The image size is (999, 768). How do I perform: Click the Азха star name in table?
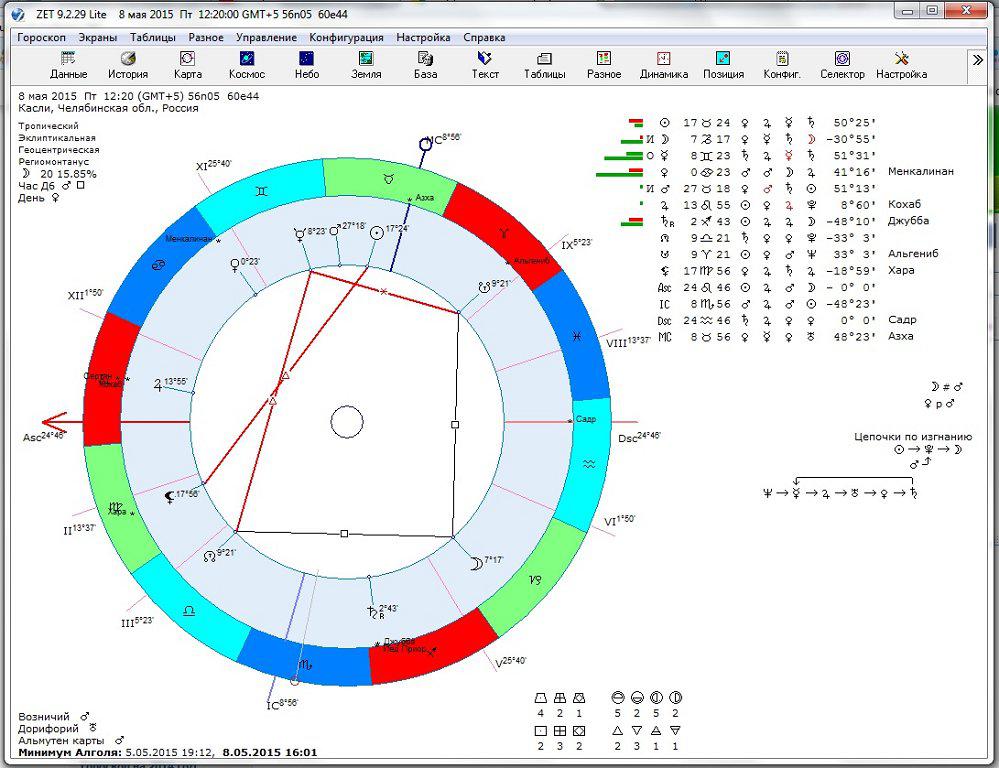(x=901, y=337)
